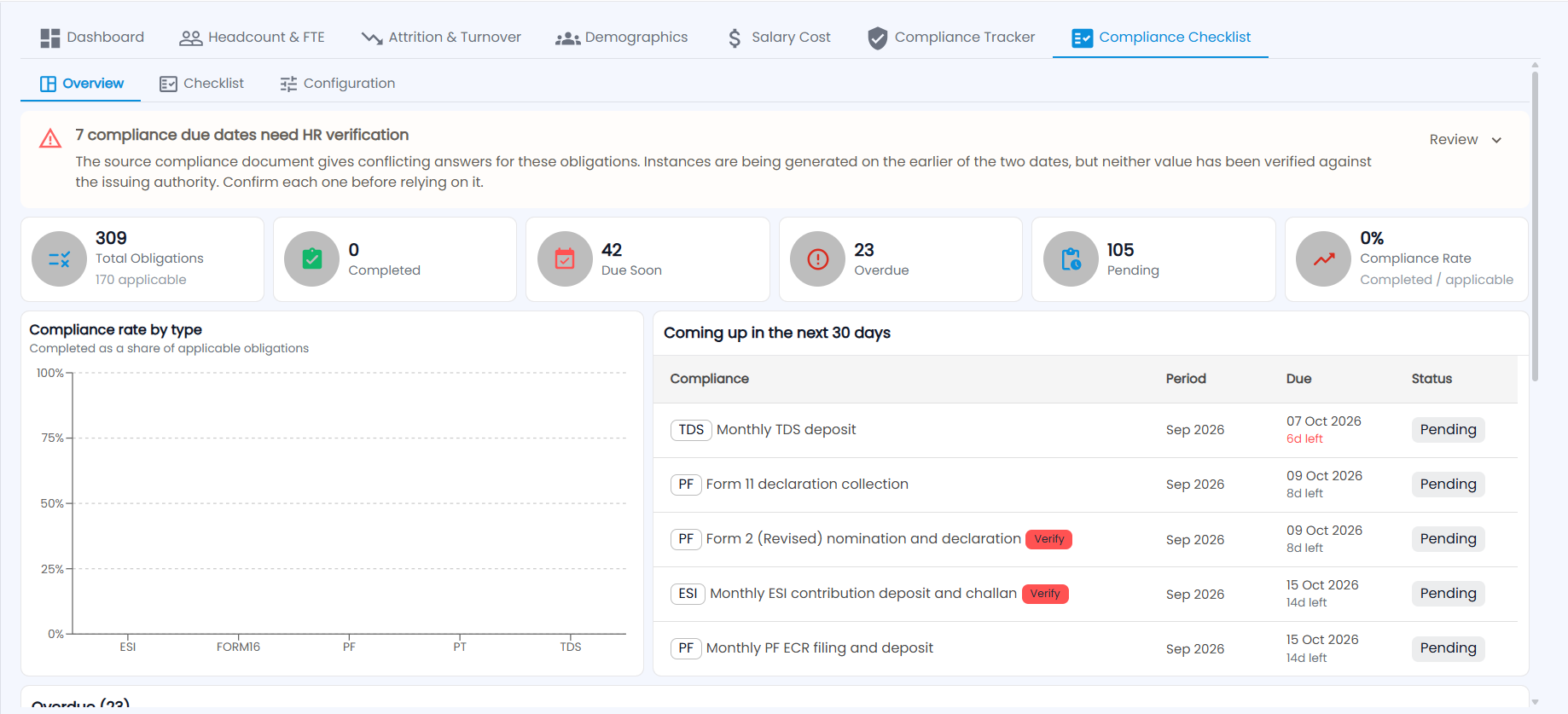Click the Compliance Tracker shield icon
Viewport: 1568px width, 714px height.
[x=877, y=38]
